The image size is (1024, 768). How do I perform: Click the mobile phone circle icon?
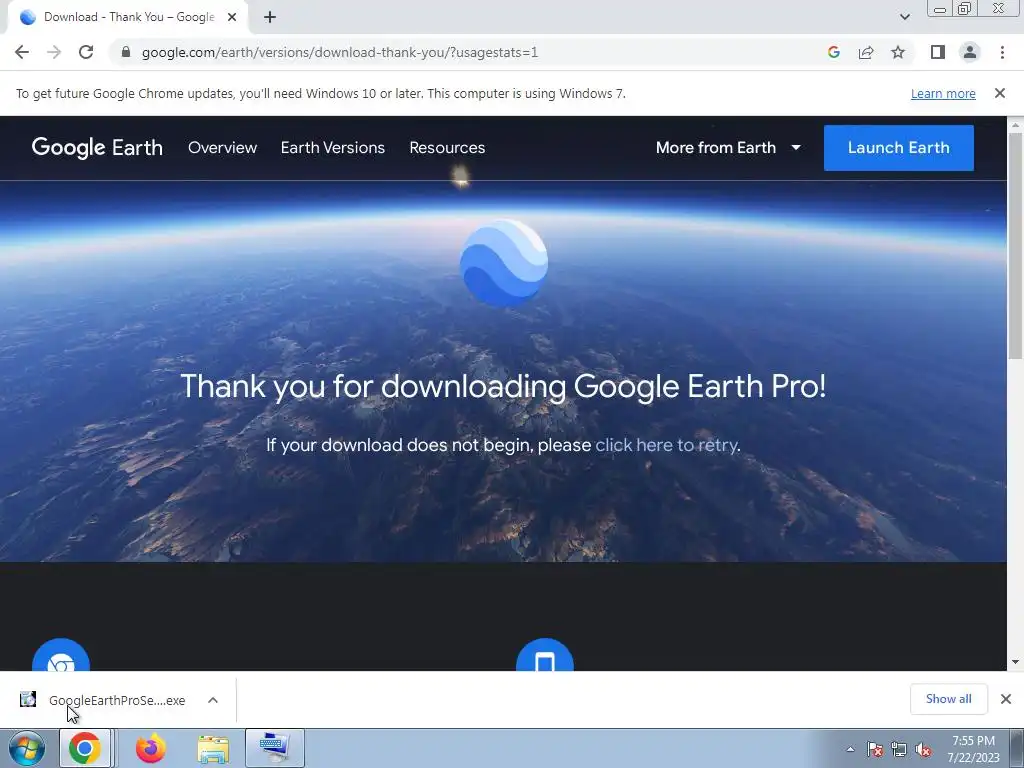point(545,656)
